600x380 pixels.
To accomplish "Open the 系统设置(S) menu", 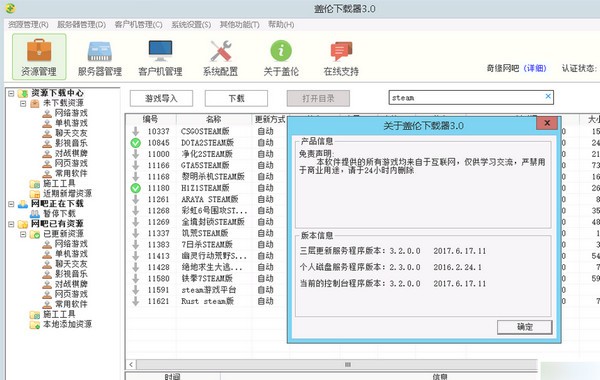I will pos(191,24).
